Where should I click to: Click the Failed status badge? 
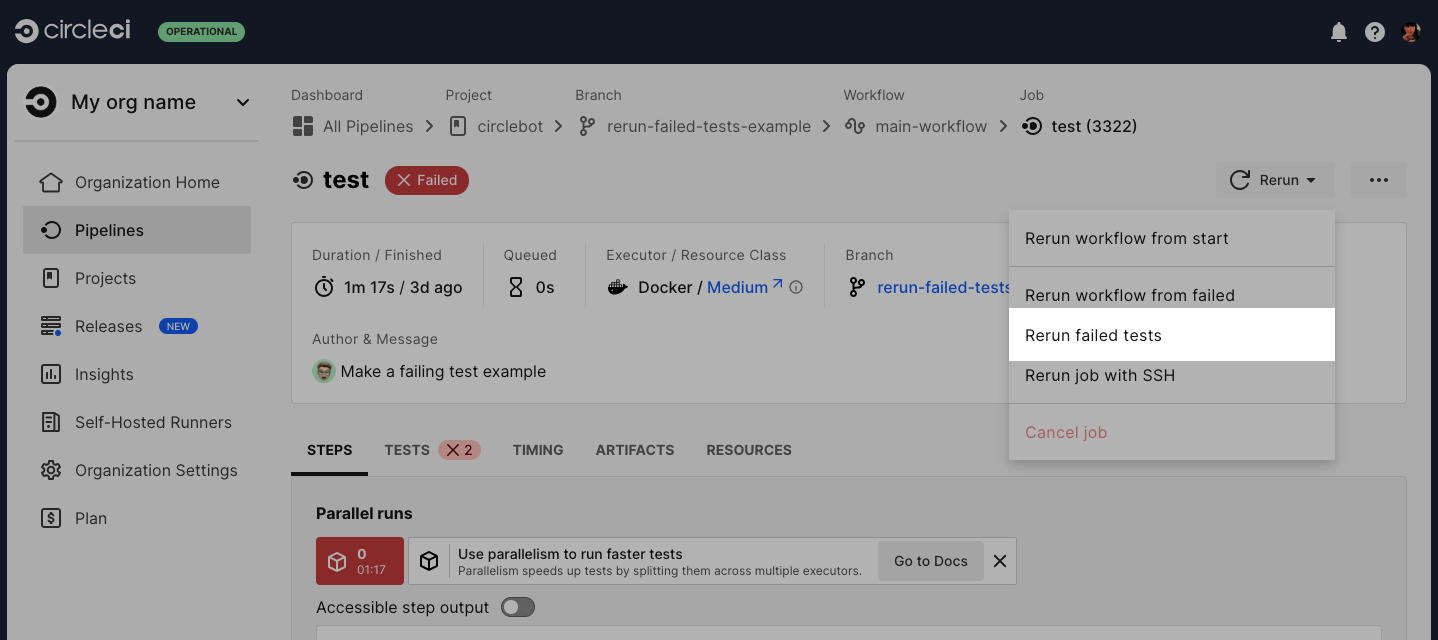pyautogui.click(x=427, y=180)
